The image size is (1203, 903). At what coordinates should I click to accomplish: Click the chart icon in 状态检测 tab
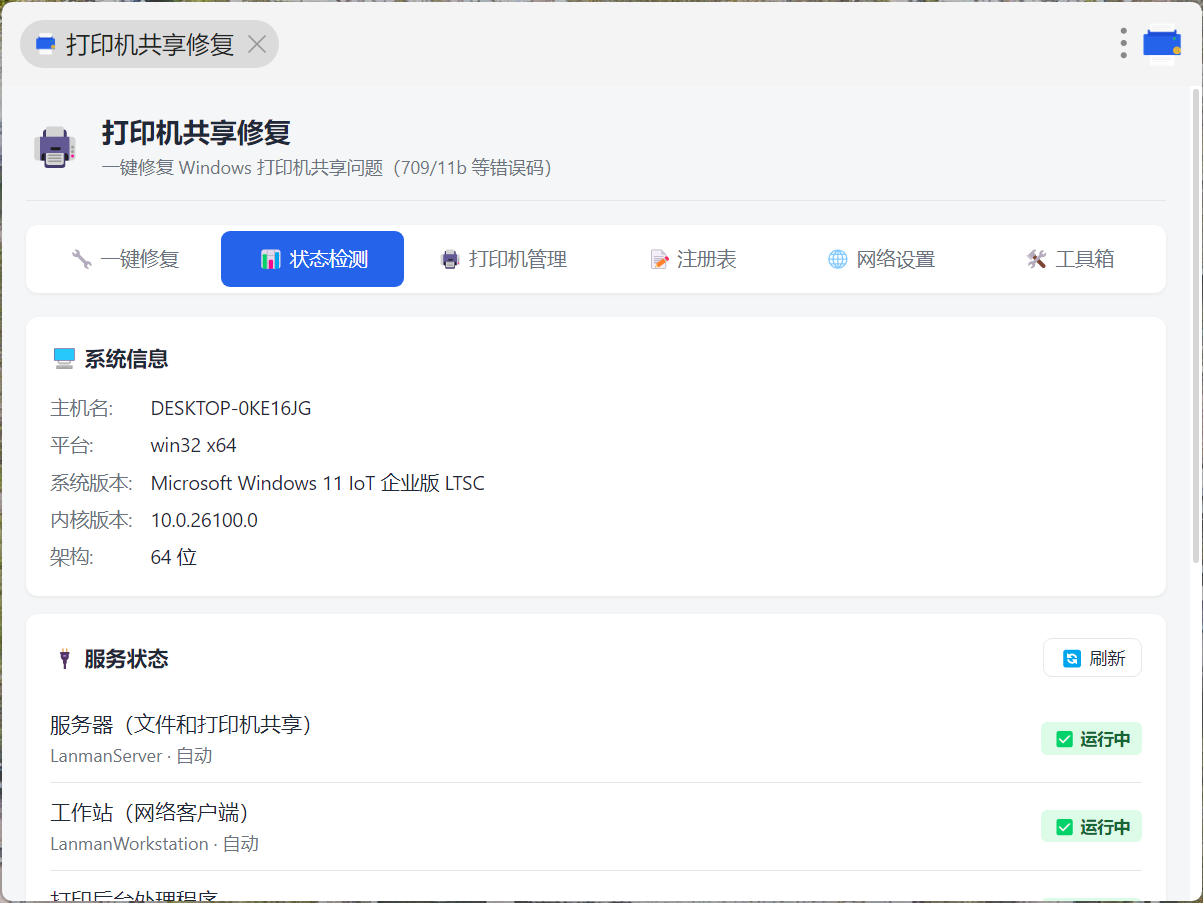(271, 259)
